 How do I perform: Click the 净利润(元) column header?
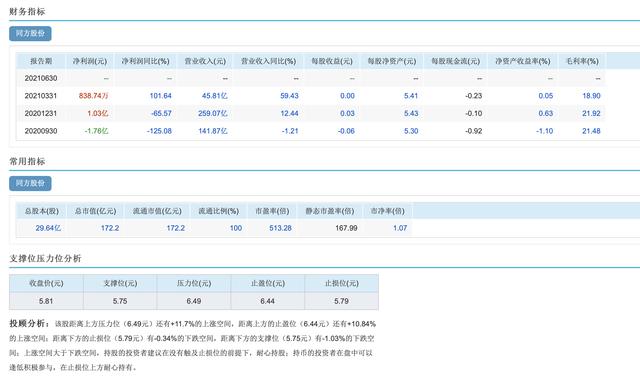(90, 61)
